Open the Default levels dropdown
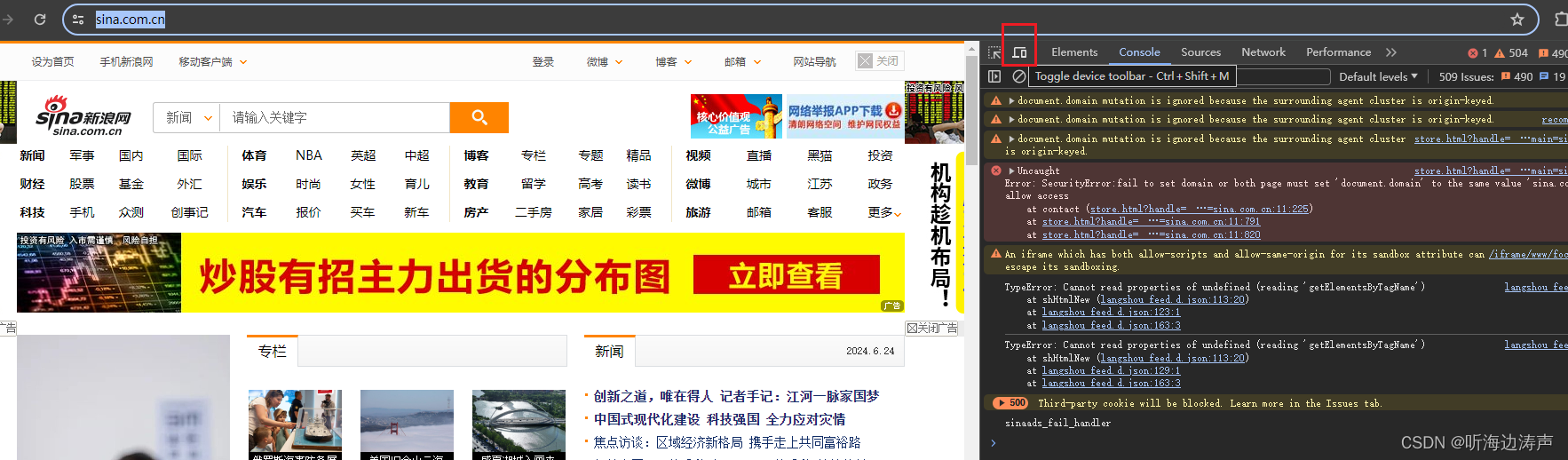Viewport: 1568px width, 460px height. click(x=1378, y=76)
